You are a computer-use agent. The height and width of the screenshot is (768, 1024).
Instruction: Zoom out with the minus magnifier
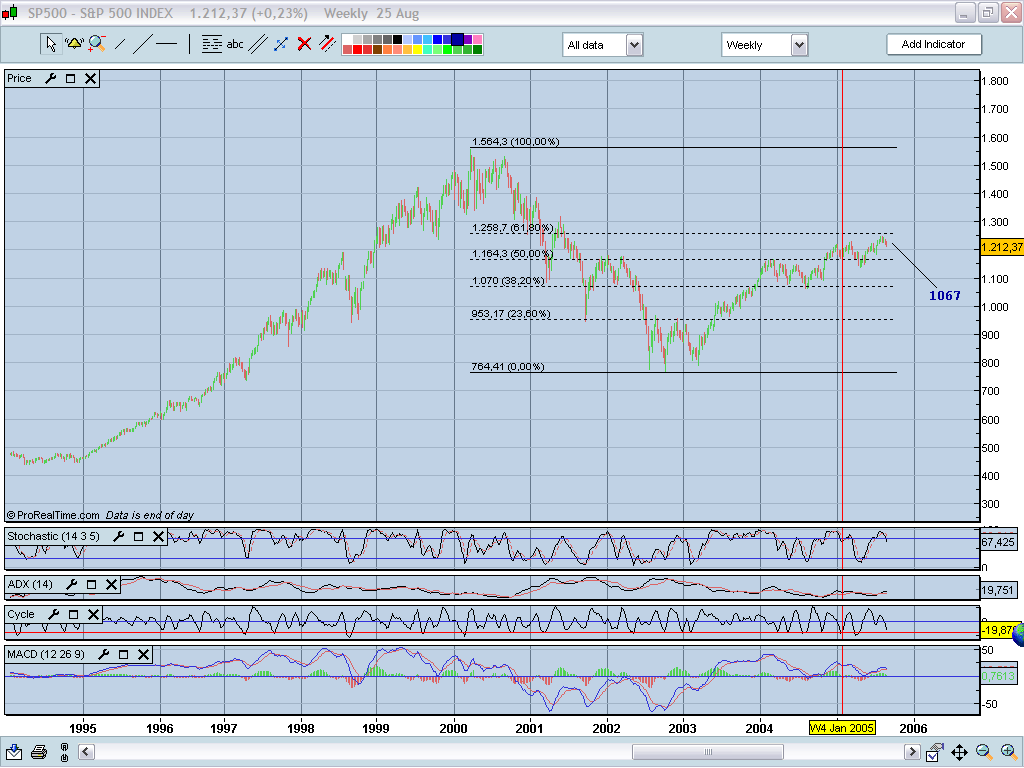[984, 752]
